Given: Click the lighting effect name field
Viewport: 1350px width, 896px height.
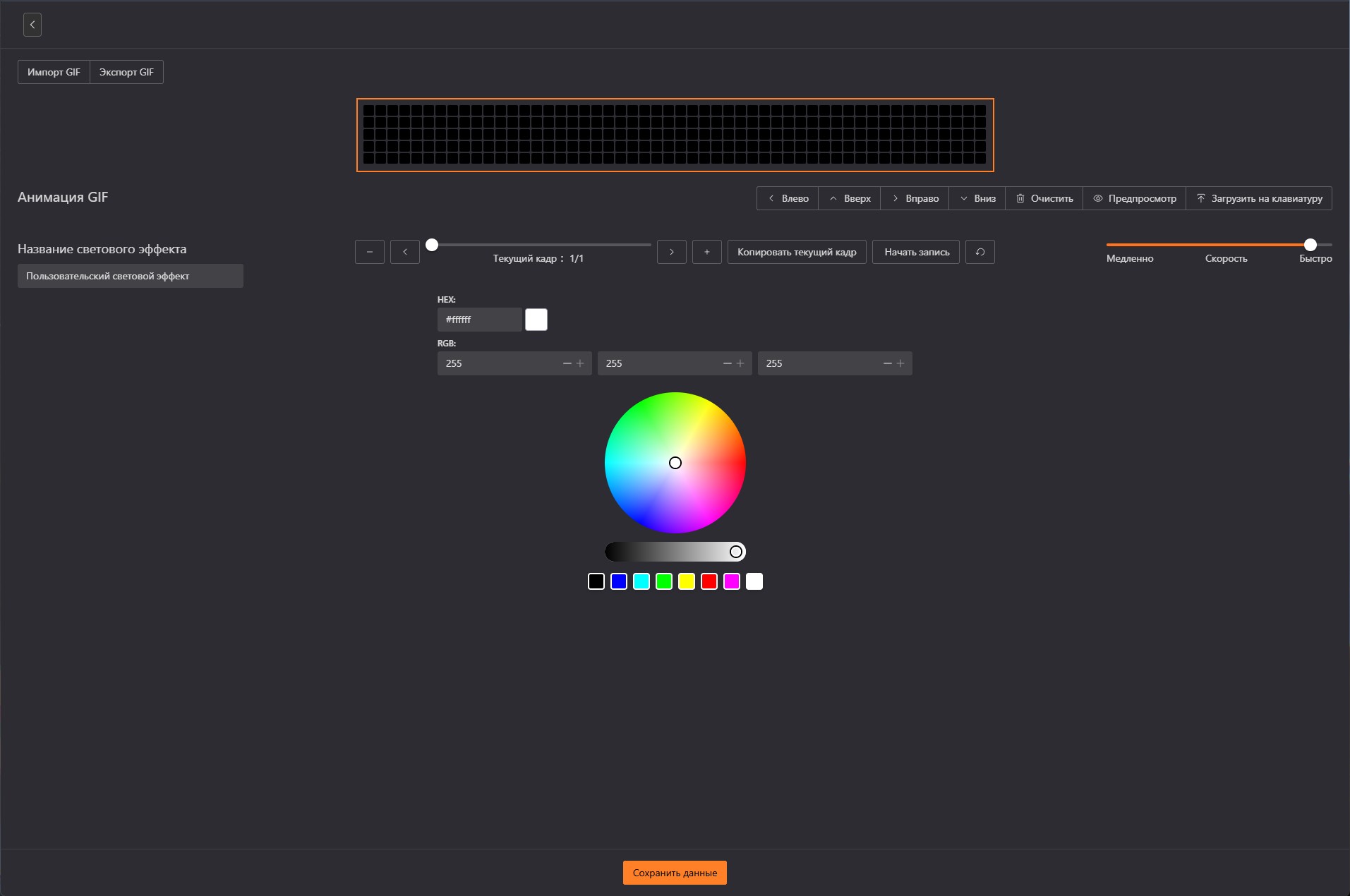Looking at the screenshot, I should [131, 276].
